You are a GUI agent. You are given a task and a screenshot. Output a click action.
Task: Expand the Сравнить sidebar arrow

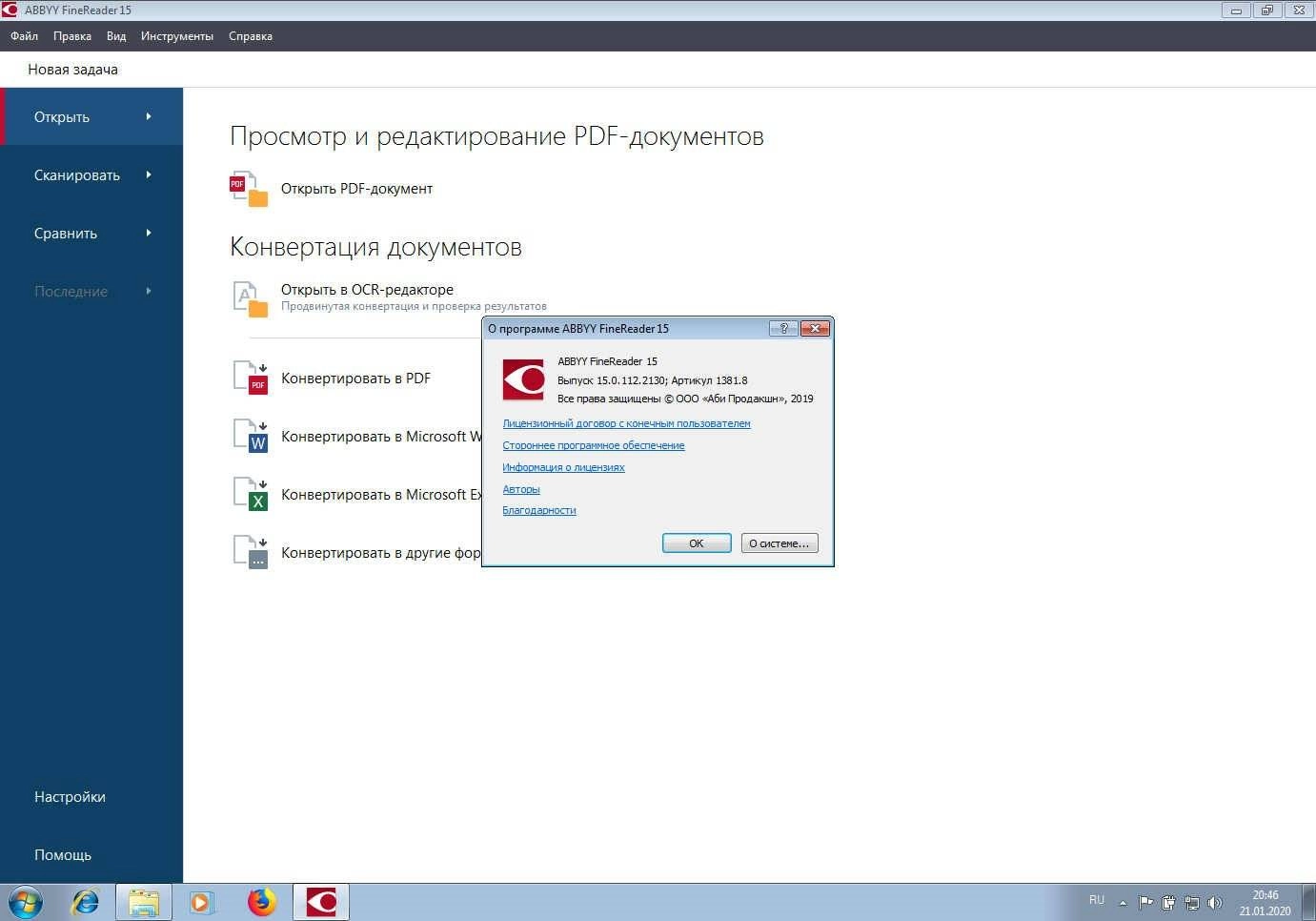[x=149, y=233]
